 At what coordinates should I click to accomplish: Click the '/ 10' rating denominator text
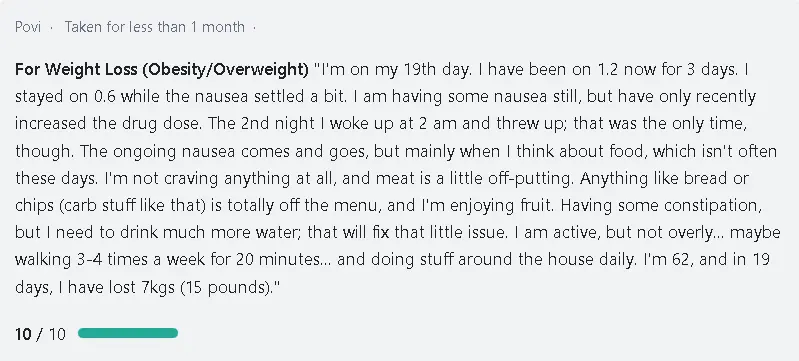[x=51, y=334]
